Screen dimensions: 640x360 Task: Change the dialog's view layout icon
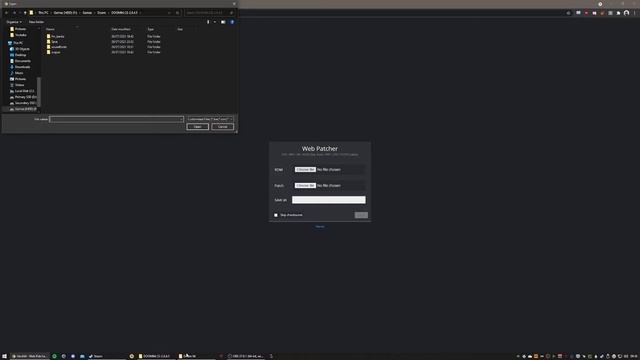coord(208,22)
